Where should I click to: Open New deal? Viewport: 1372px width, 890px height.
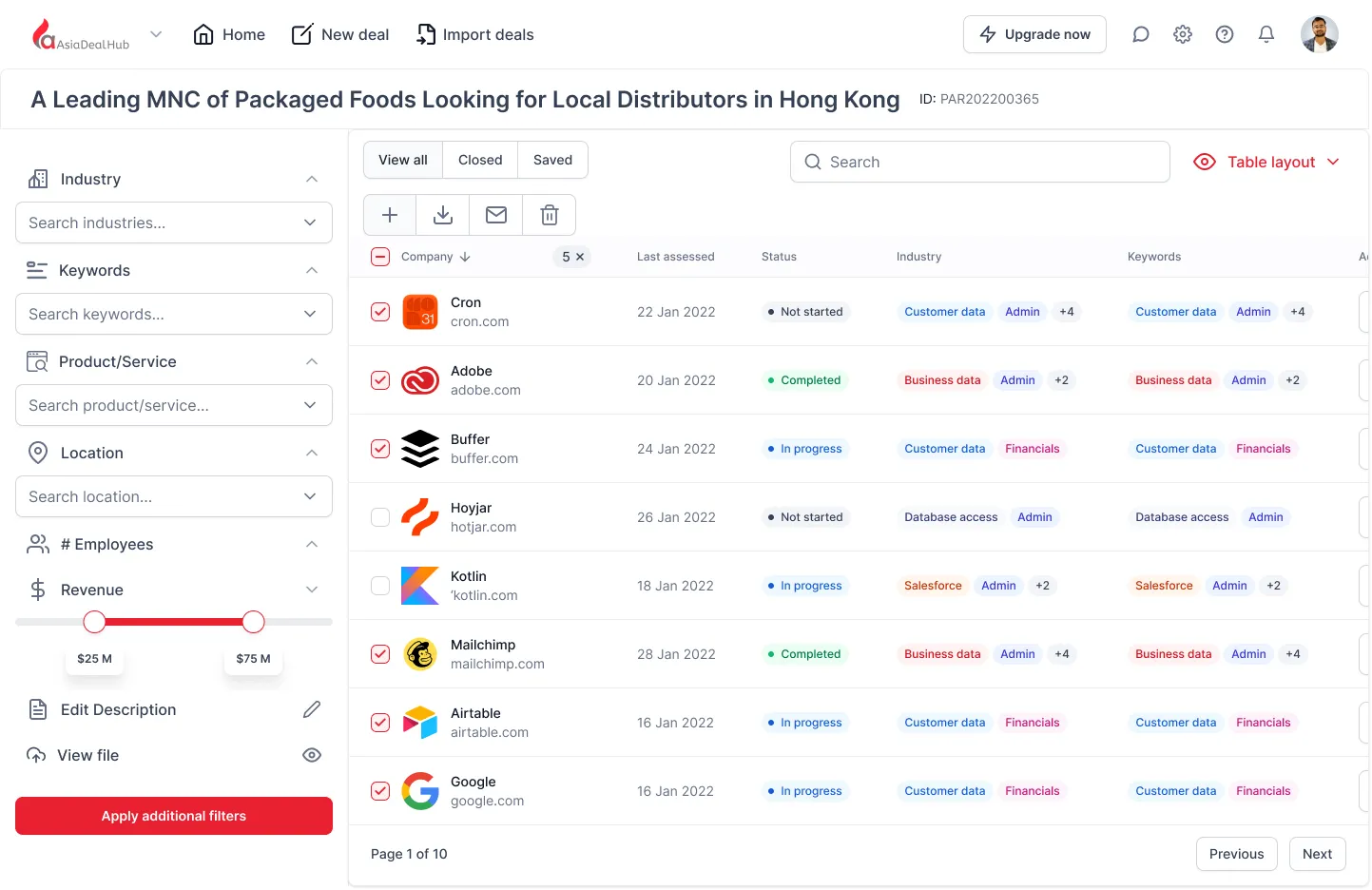pos(340,34)
